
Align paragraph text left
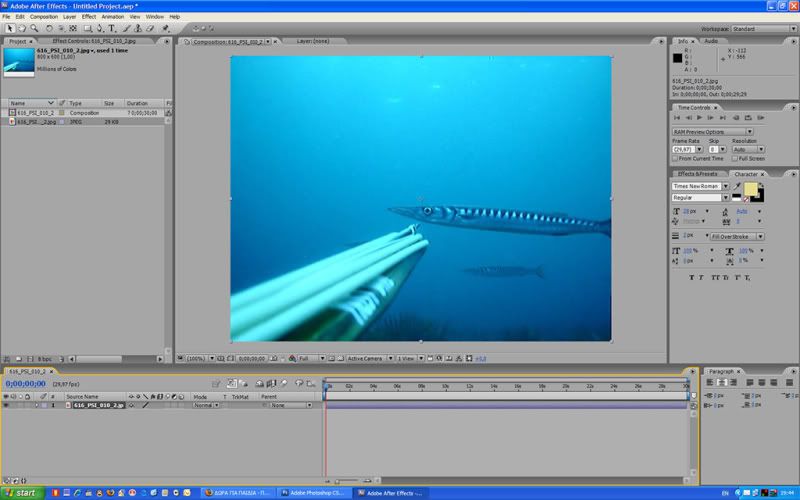pyautogui.click(x=710, y=382)
